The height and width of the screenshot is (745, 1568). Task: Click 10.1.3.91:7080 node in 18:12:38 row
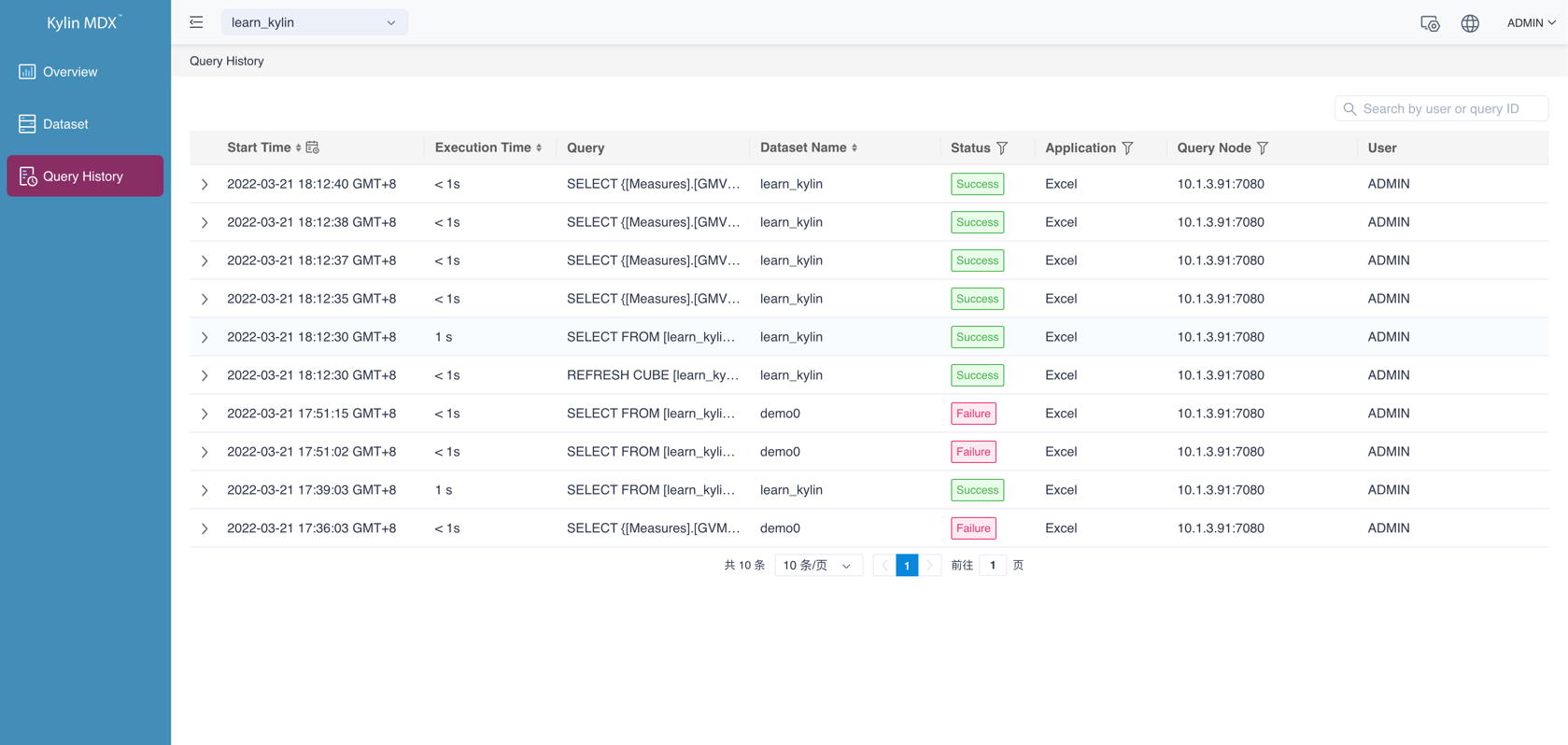pos(1221,222)
